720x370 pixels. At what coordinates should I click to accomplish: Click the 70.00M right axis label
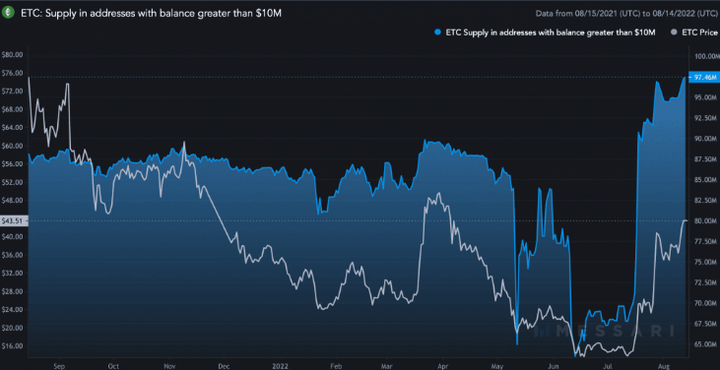coord(706,303)
